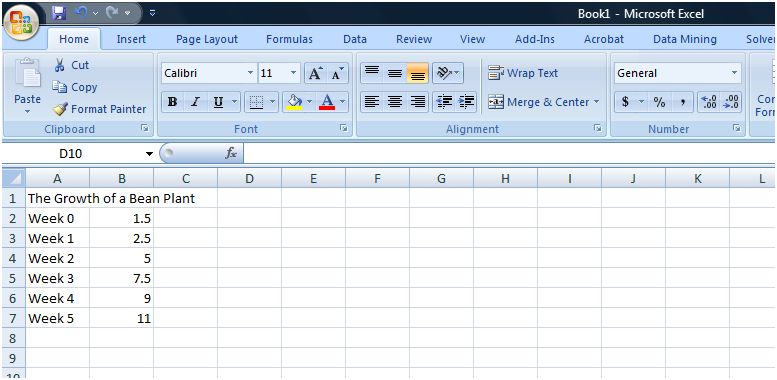Open the Data Mining tab
This screenshot has width=777, height=380.
coord(685,39)
